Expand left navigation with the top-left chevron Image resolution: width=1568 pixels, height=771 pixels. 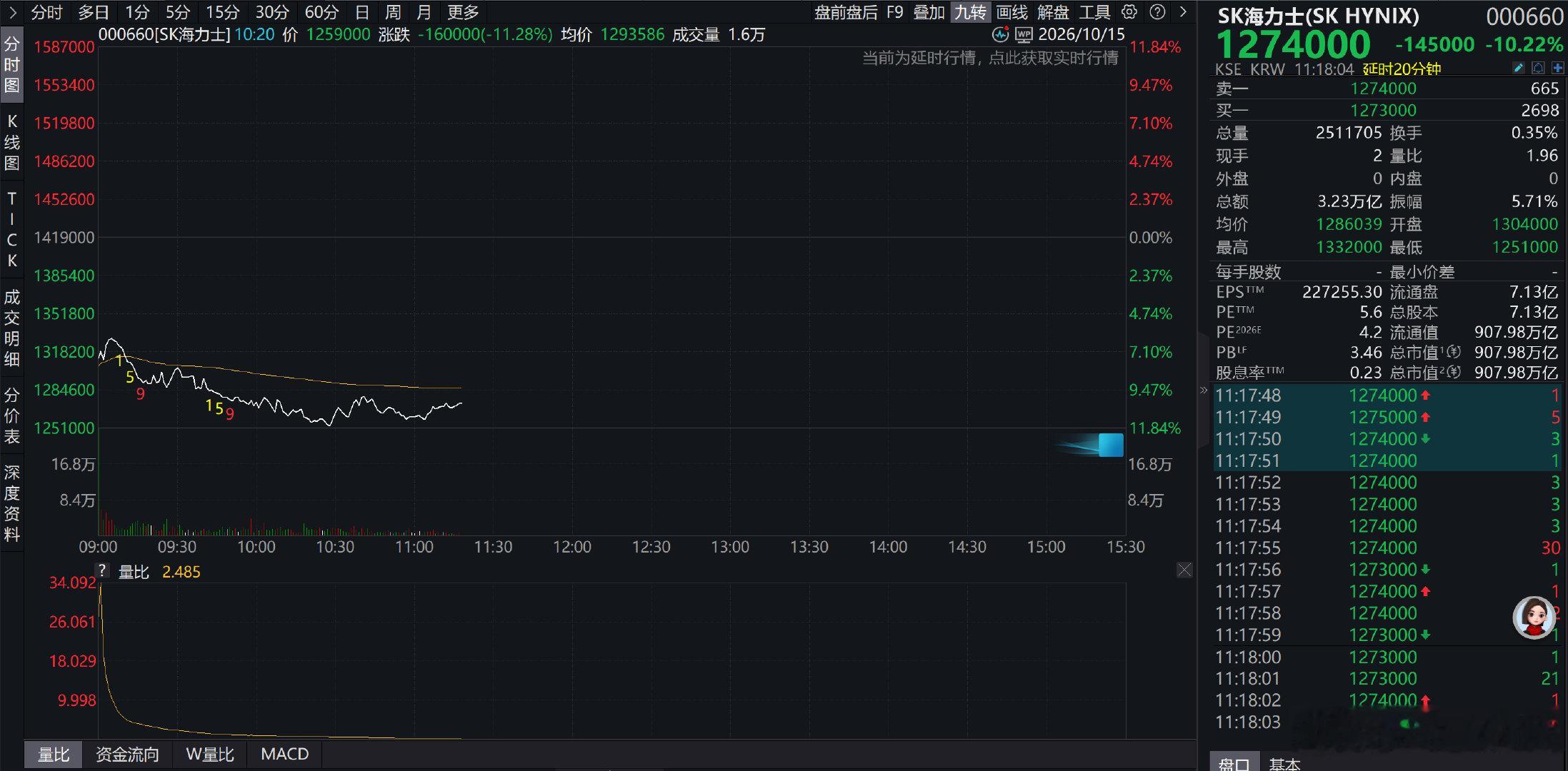pos(12,12)
